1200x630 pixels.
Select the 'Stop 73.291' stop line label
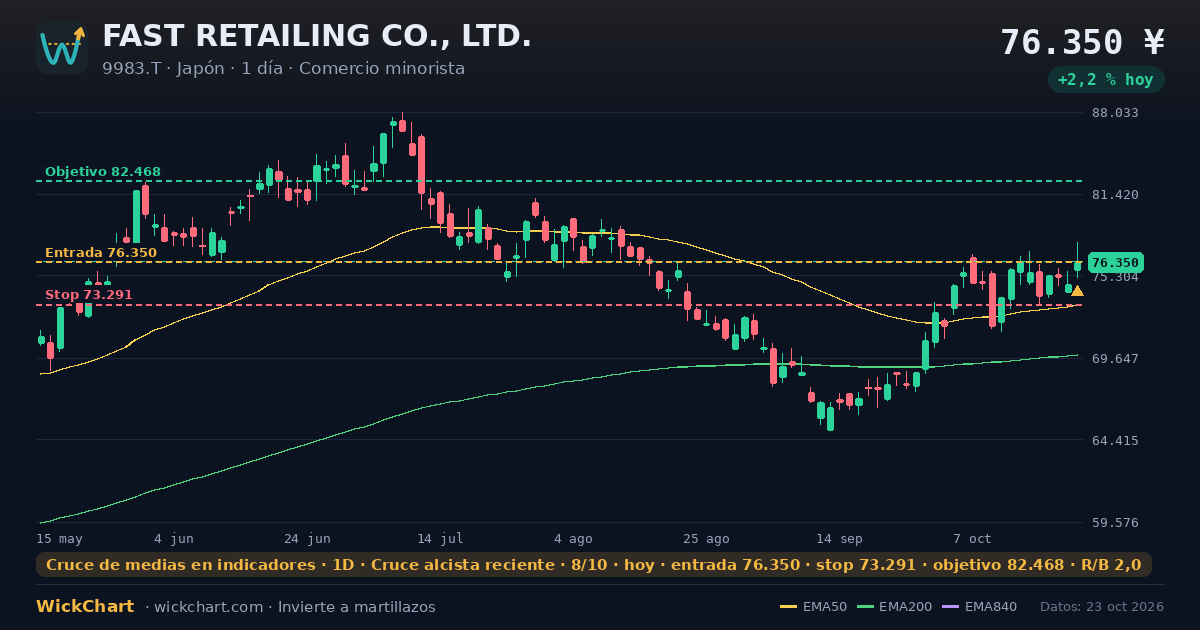tap(89, 295)
